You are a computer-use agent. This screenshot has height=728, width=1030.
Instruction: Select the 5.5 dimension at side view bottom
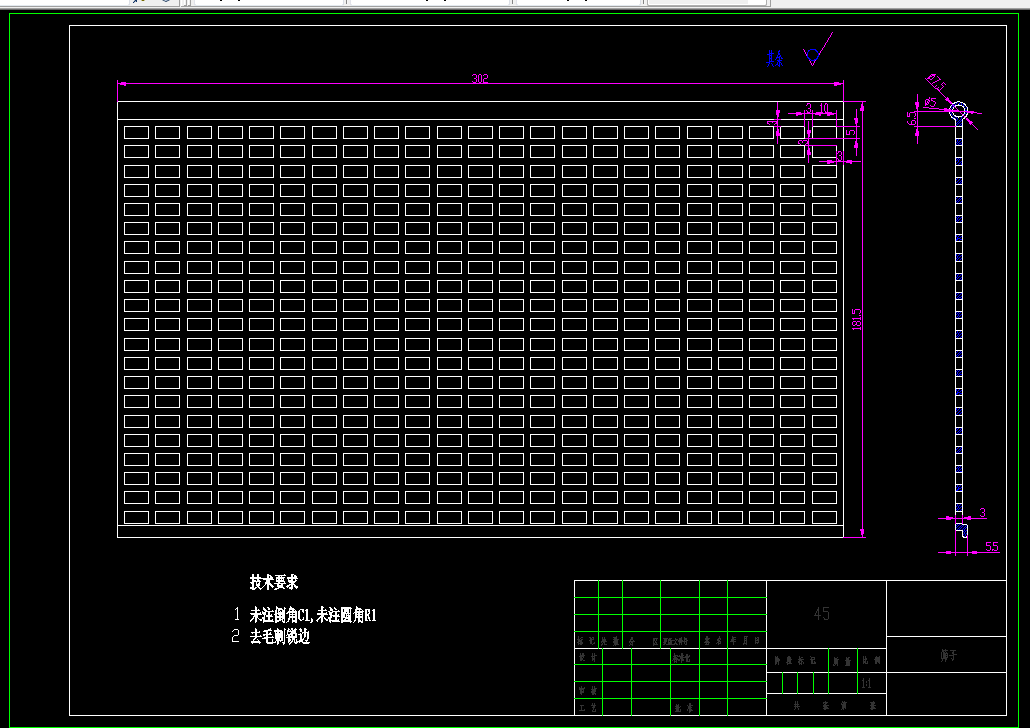pyautogui.click(x=991, y=546)
